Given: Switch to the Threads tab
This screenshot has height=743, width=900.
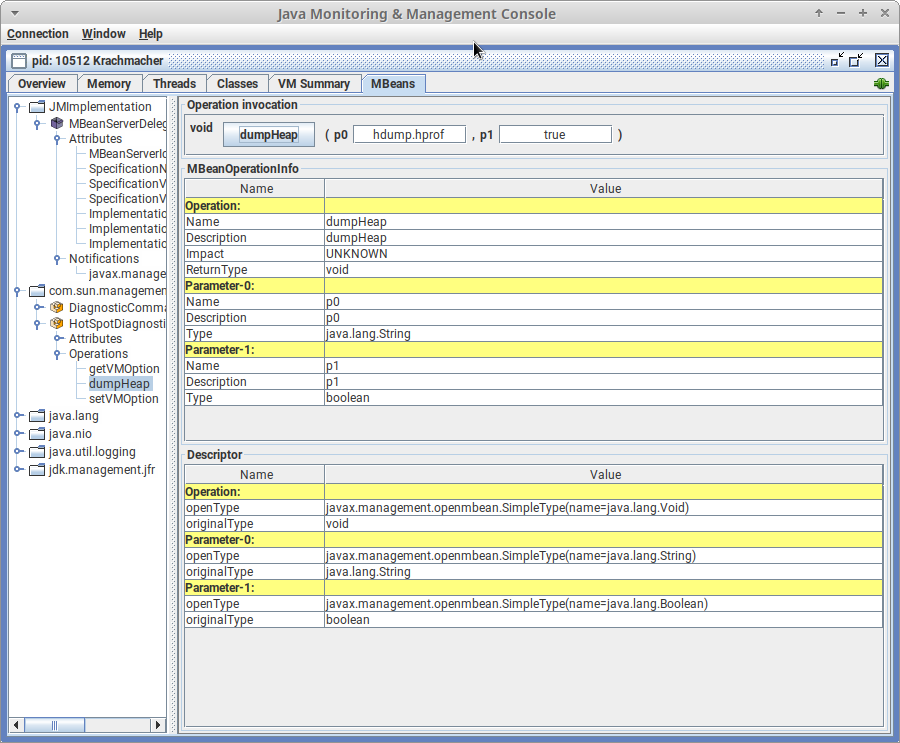Looking at the screenshot, I should (175, 84).
